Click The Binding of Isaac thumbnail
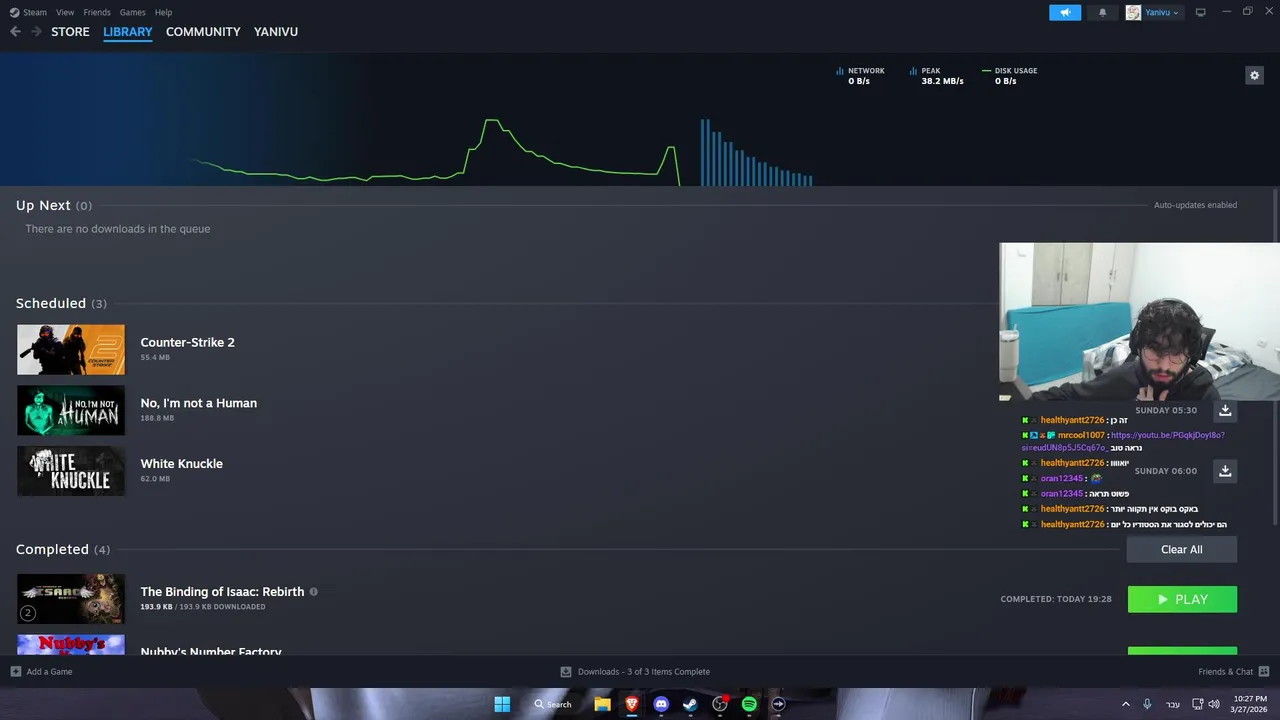This screenshot has width=1280, height=720. [71, 599]
